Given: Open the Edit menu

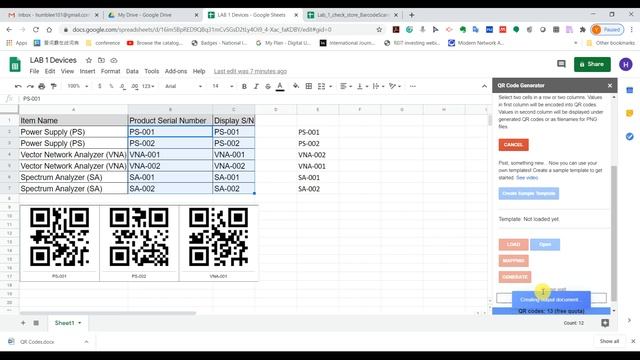Looking at the screenshot, I should [50, 71].
